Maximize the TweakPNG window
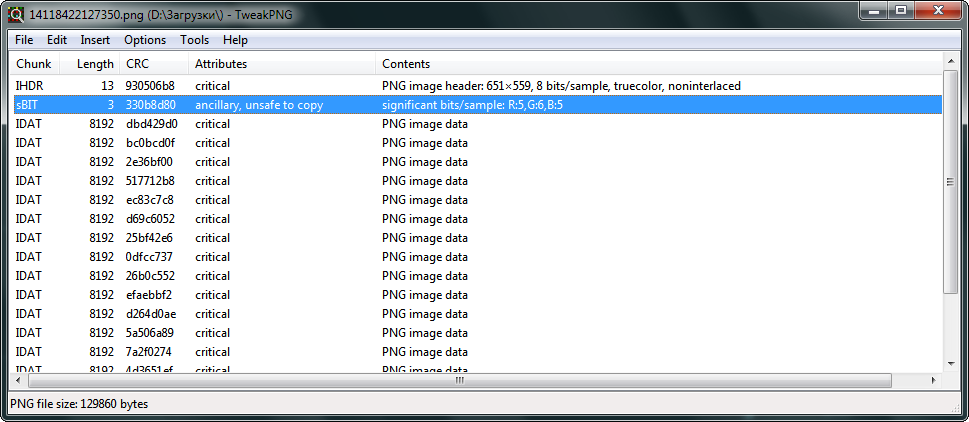The image size is (969, 422). 902,9
